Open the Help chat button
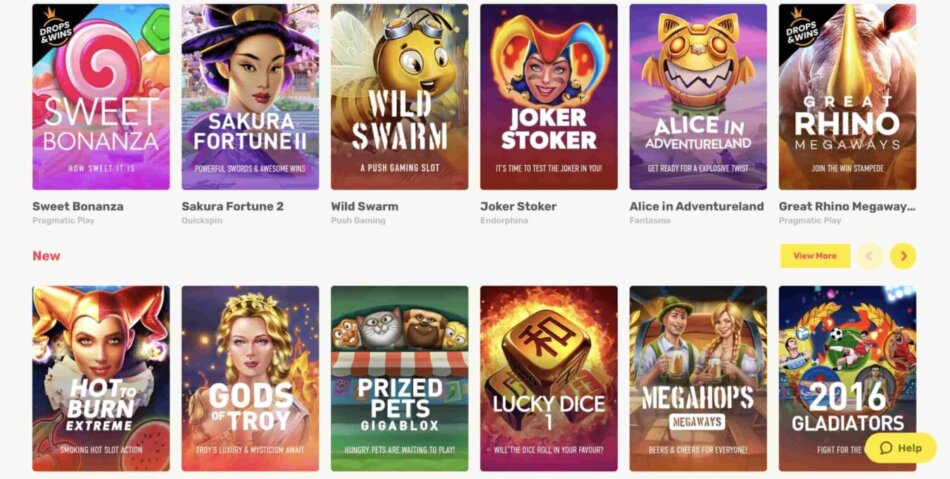The width and height of the screenshot is (950, 479). pos(900,448)
